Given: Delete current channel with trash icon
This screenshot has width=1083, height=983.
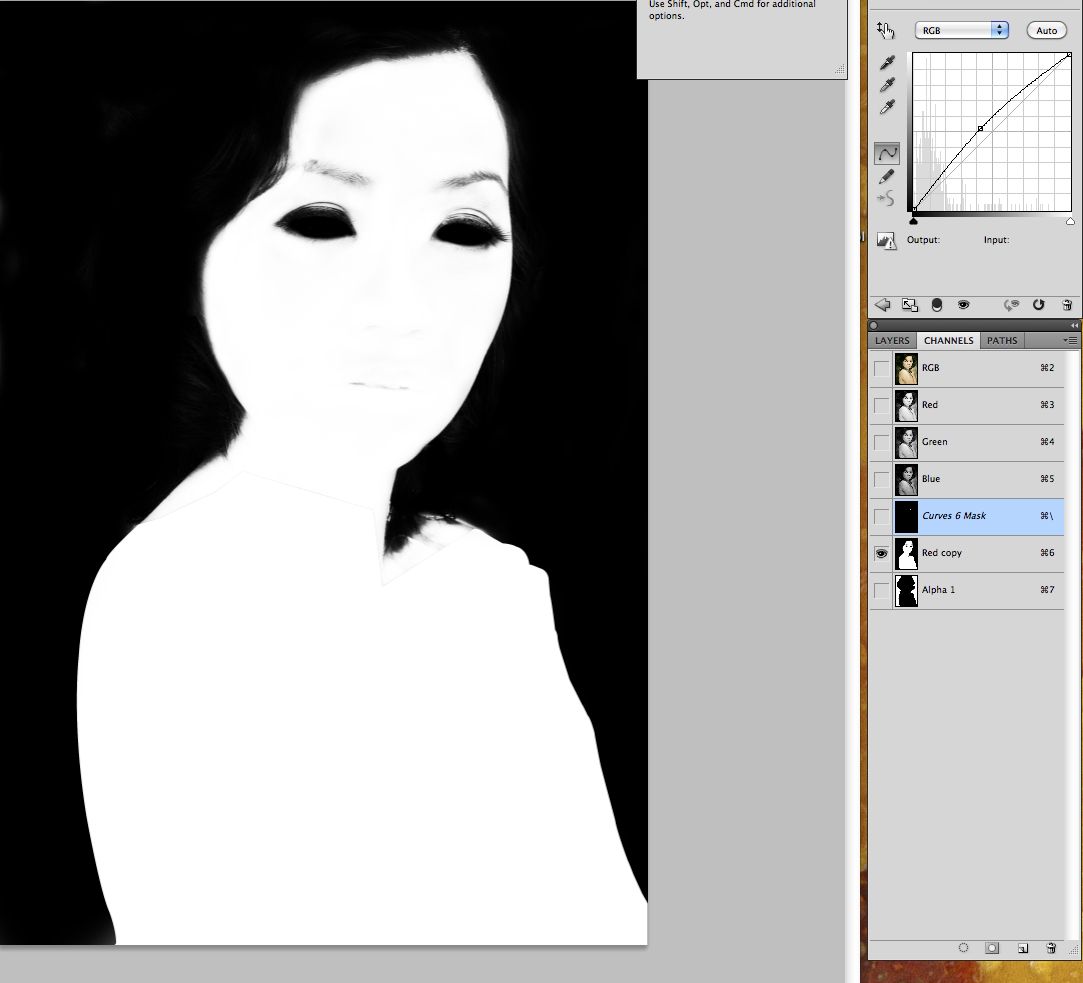Looking at the screenshot, I should pyautogui.click(x=1051, y=947).
